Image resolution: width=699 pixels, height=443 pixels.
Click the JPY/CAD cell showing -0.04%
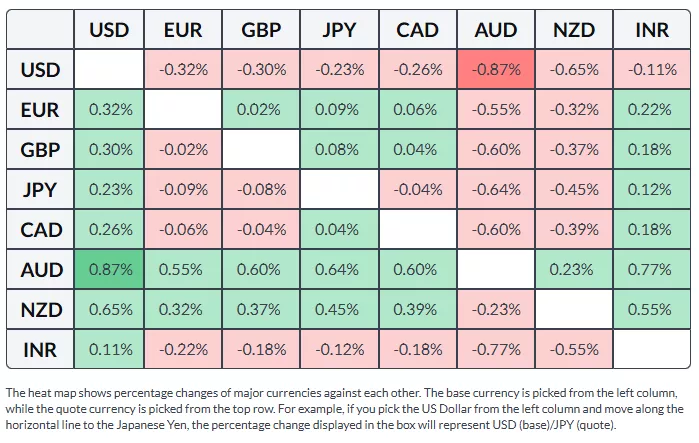click(418, 190)
